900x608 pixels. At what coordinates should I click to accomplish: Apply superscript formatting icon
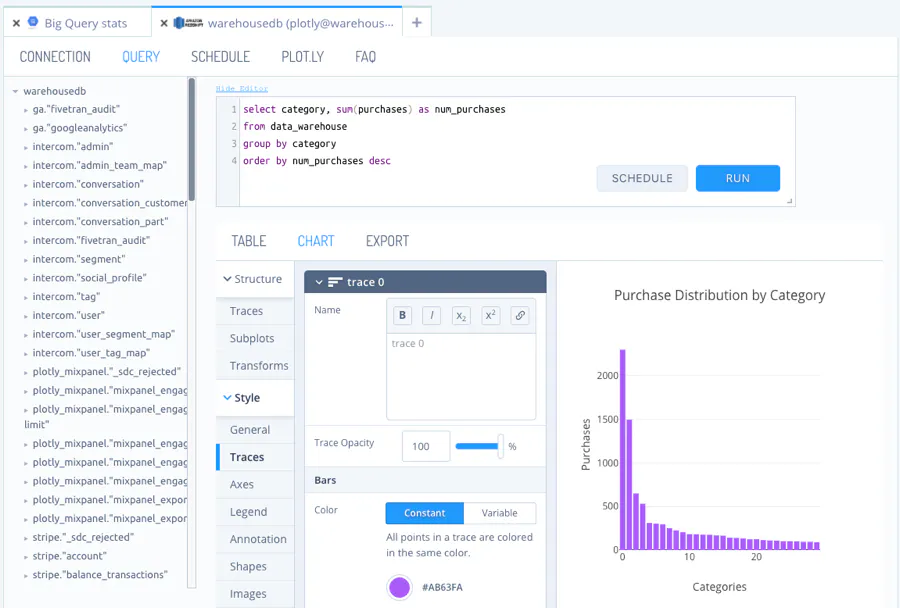coord(491,315)
